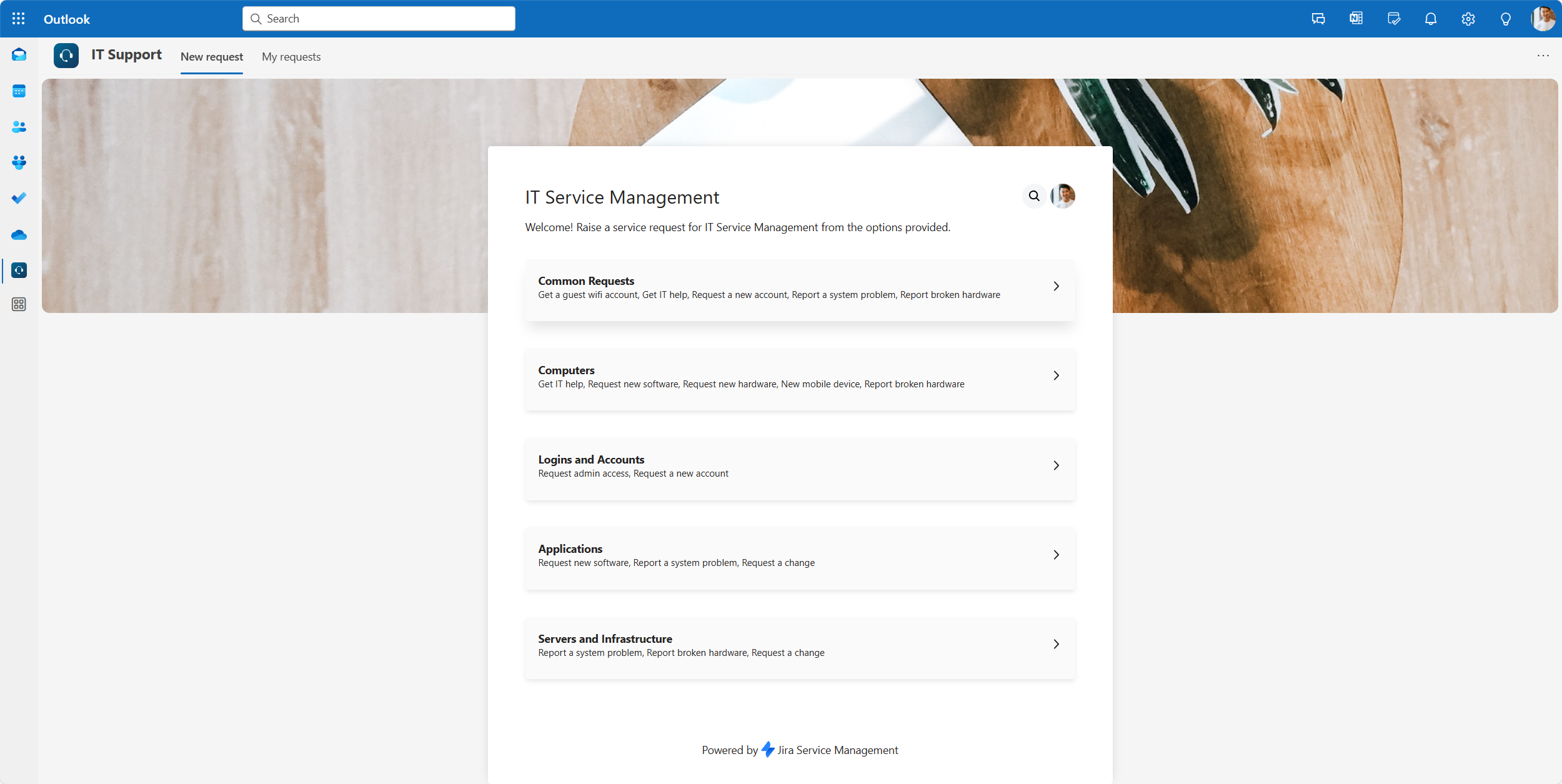Open the app launcher grid
The image size is (1562, 784).
[x=19, y=19]
